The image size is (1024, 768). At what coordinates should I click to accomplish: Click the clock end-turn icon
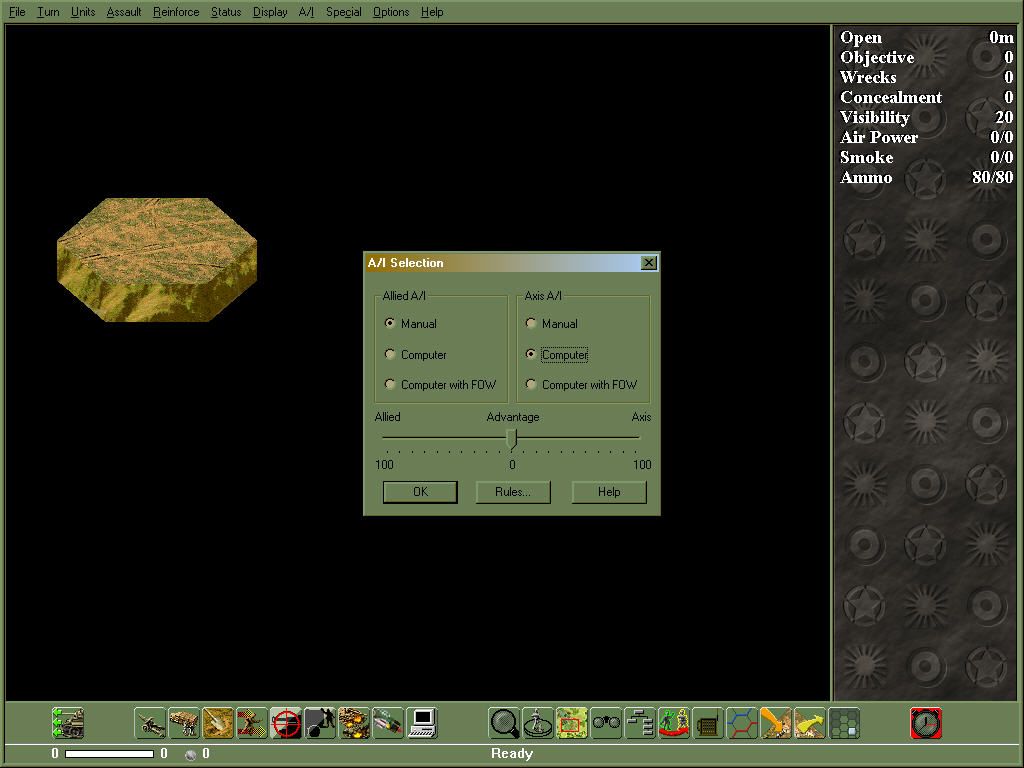[x=925, y=722]
